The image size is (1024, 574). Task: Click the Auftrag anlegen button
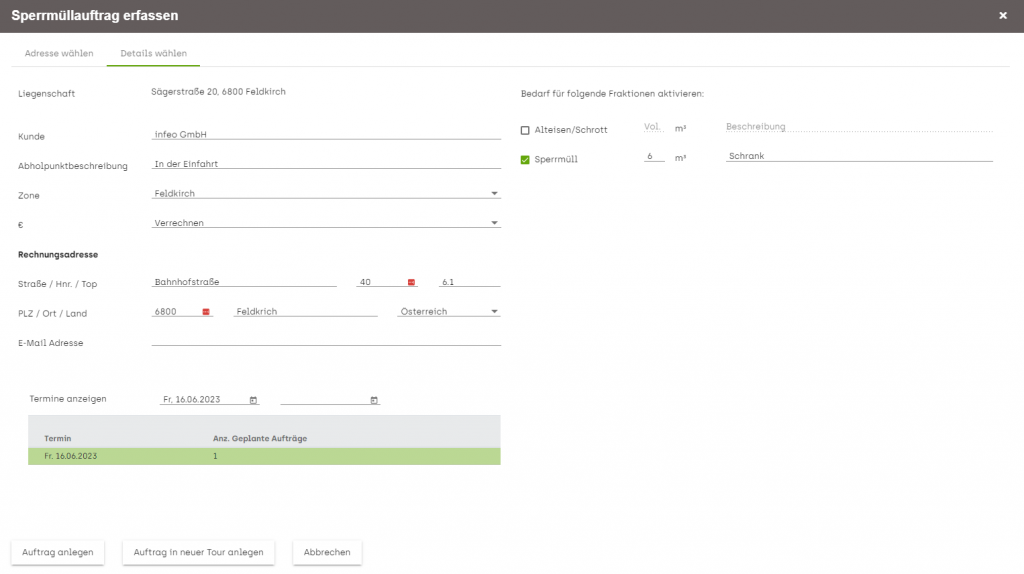point(57,552)
